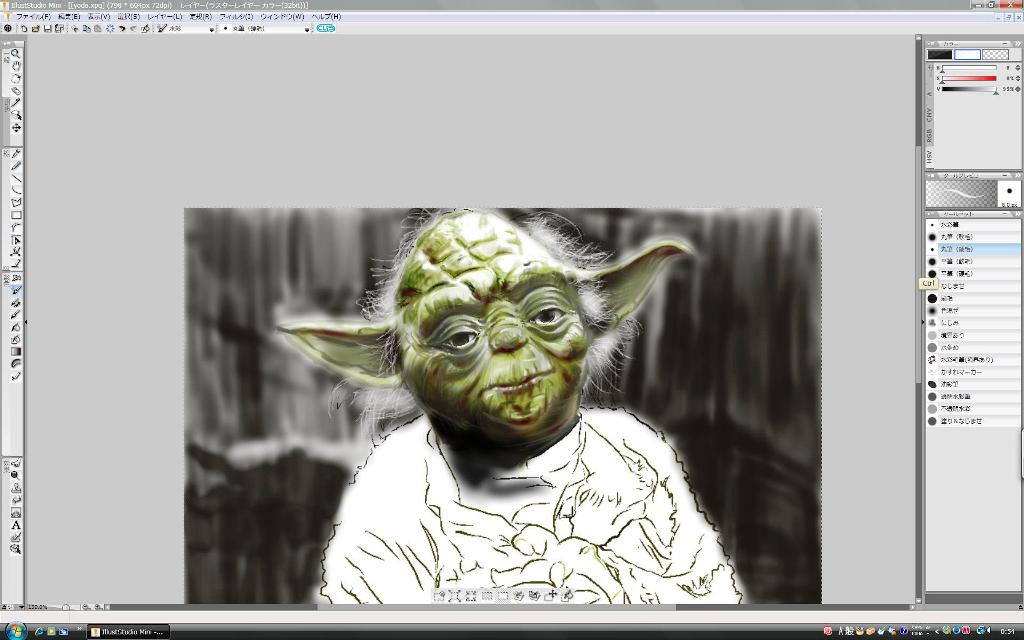Click the Paste icon in top toolbar

click(x=98, y=29)
